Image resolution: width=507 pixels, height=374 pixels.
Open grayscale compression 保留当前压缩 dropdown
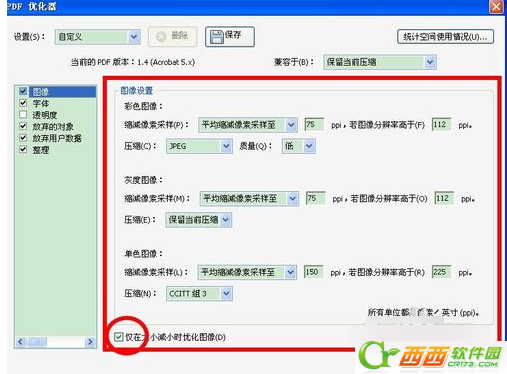tap(198, 220)
